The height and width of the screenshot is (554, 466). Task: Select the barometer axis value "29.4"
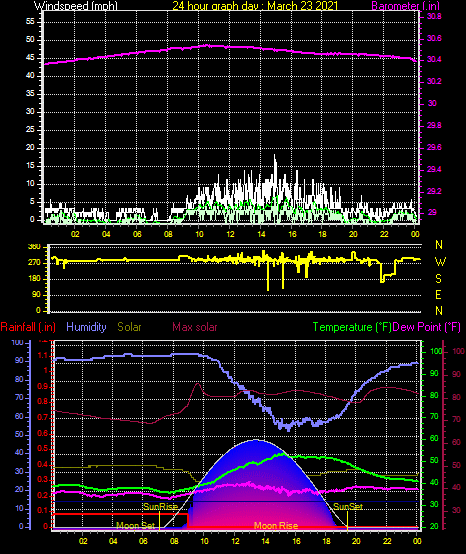point(434,170)
